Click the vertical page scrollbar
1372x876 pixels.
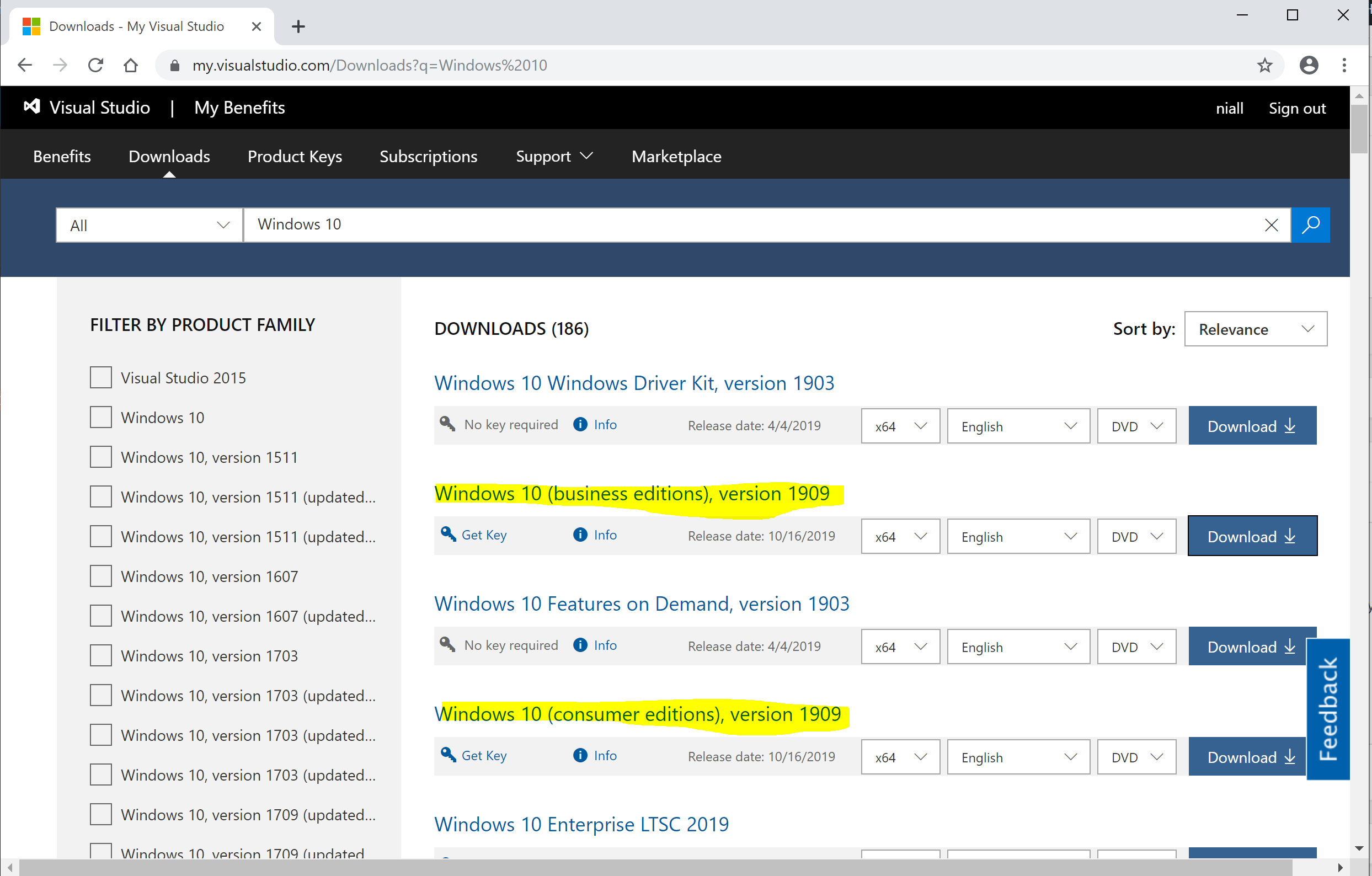click(x=1359, y=129)
